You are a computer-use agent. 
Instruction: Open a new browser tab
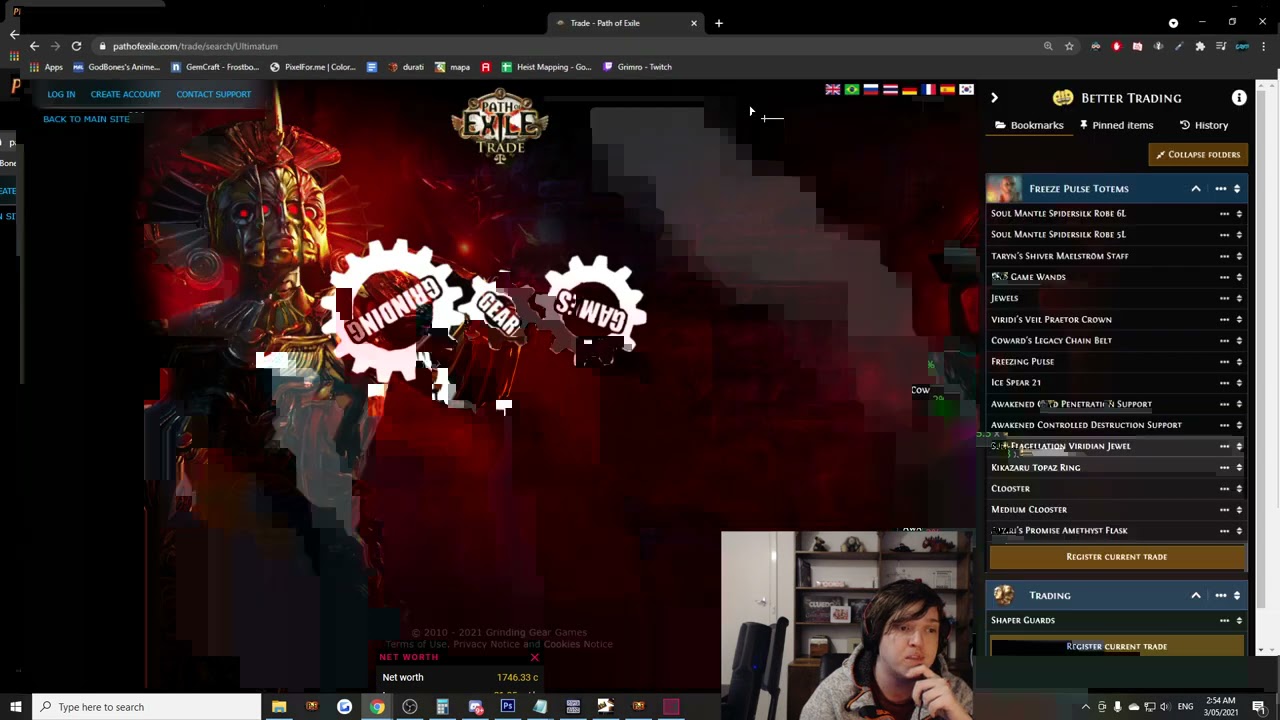(718, 23)
